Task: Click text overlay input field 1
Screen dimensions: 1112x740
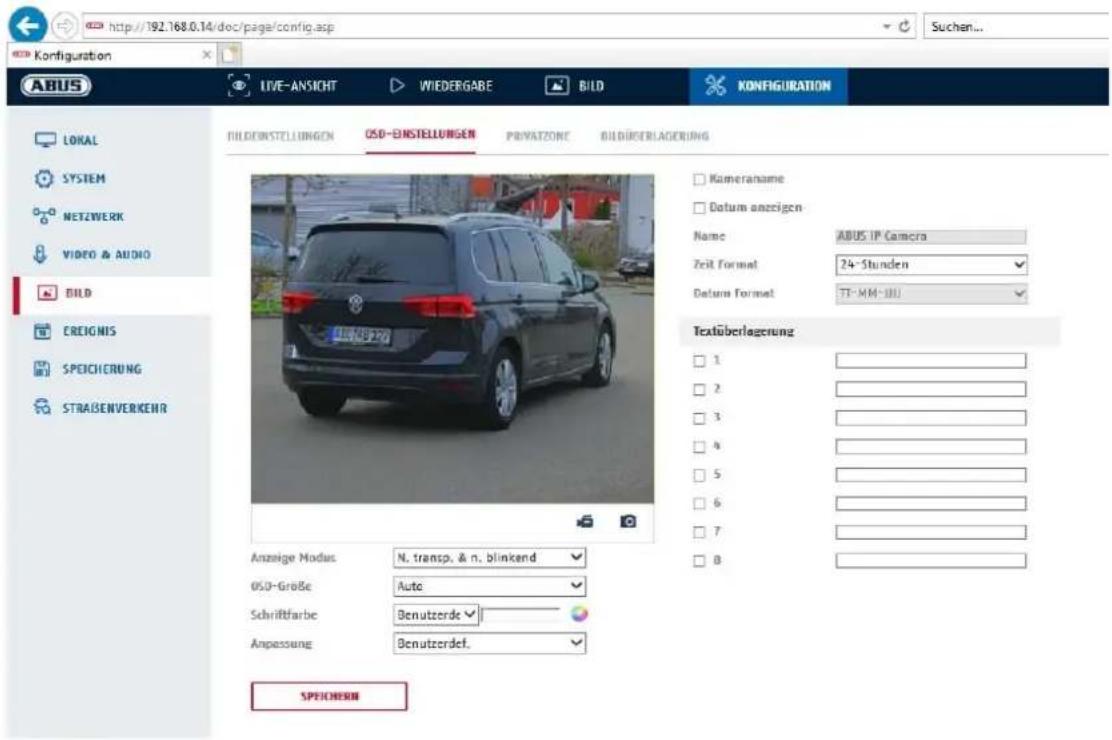Action: tap(930, 361)
